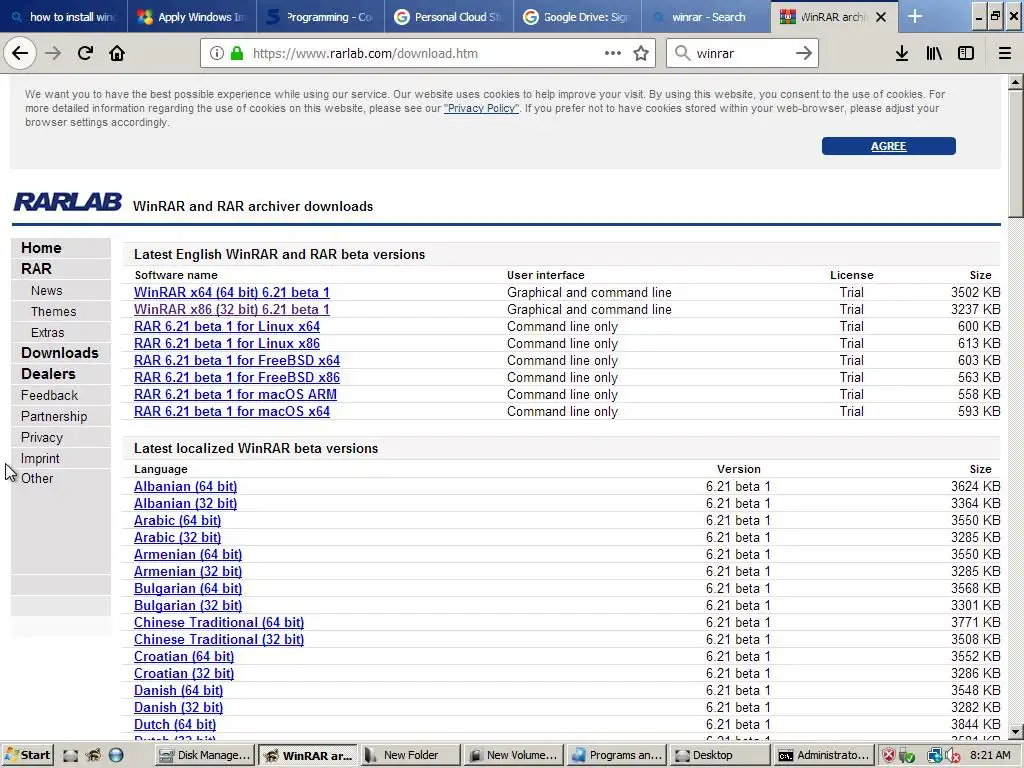Screen dimensions: 1024x768
Task: Open the downloads arrow icon in toolbar
Action: [x=901, y=54]
